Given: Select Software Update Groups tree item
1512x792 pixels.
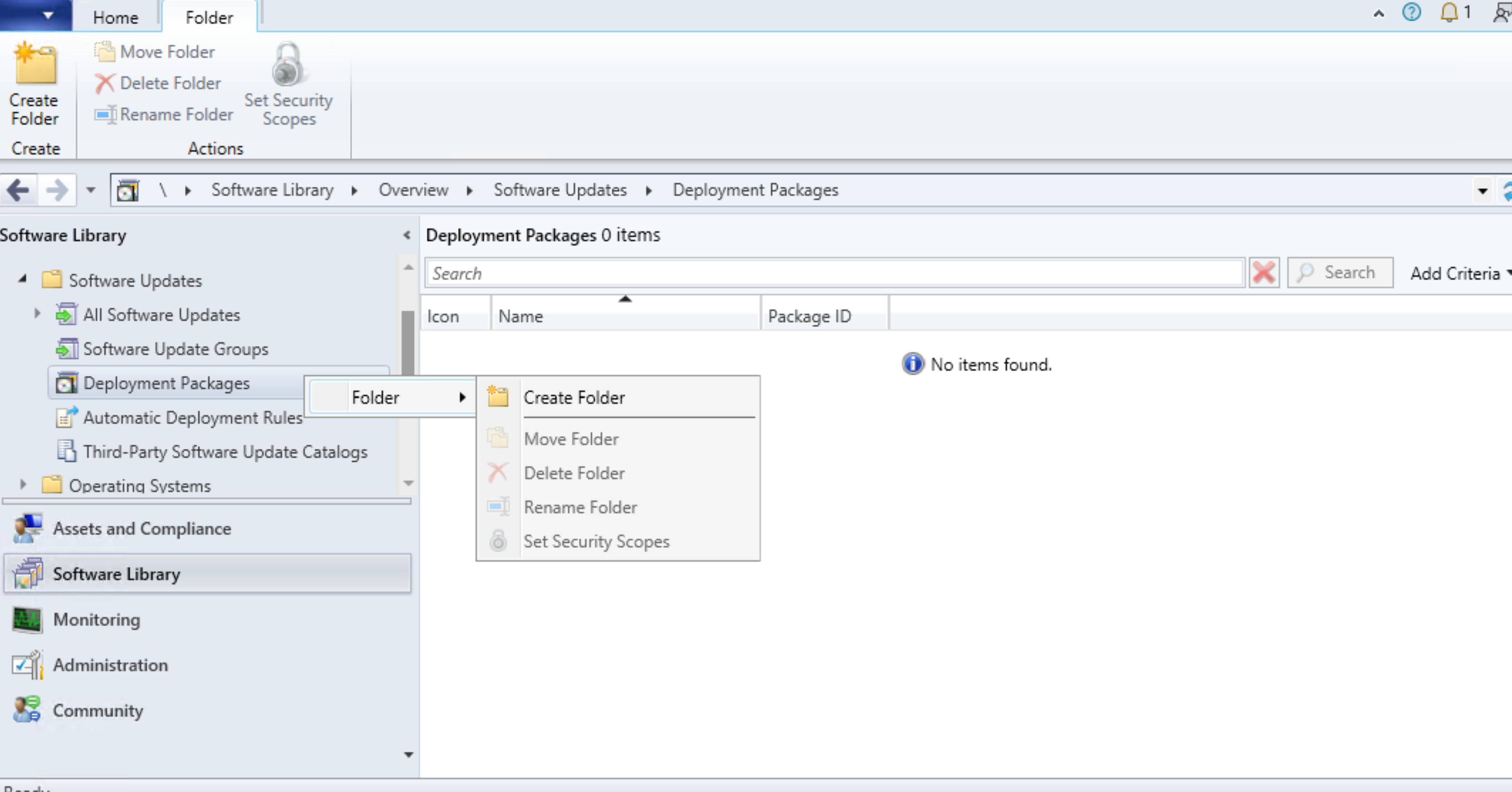Looking at the screenshot, I should [x=177, y=348].
